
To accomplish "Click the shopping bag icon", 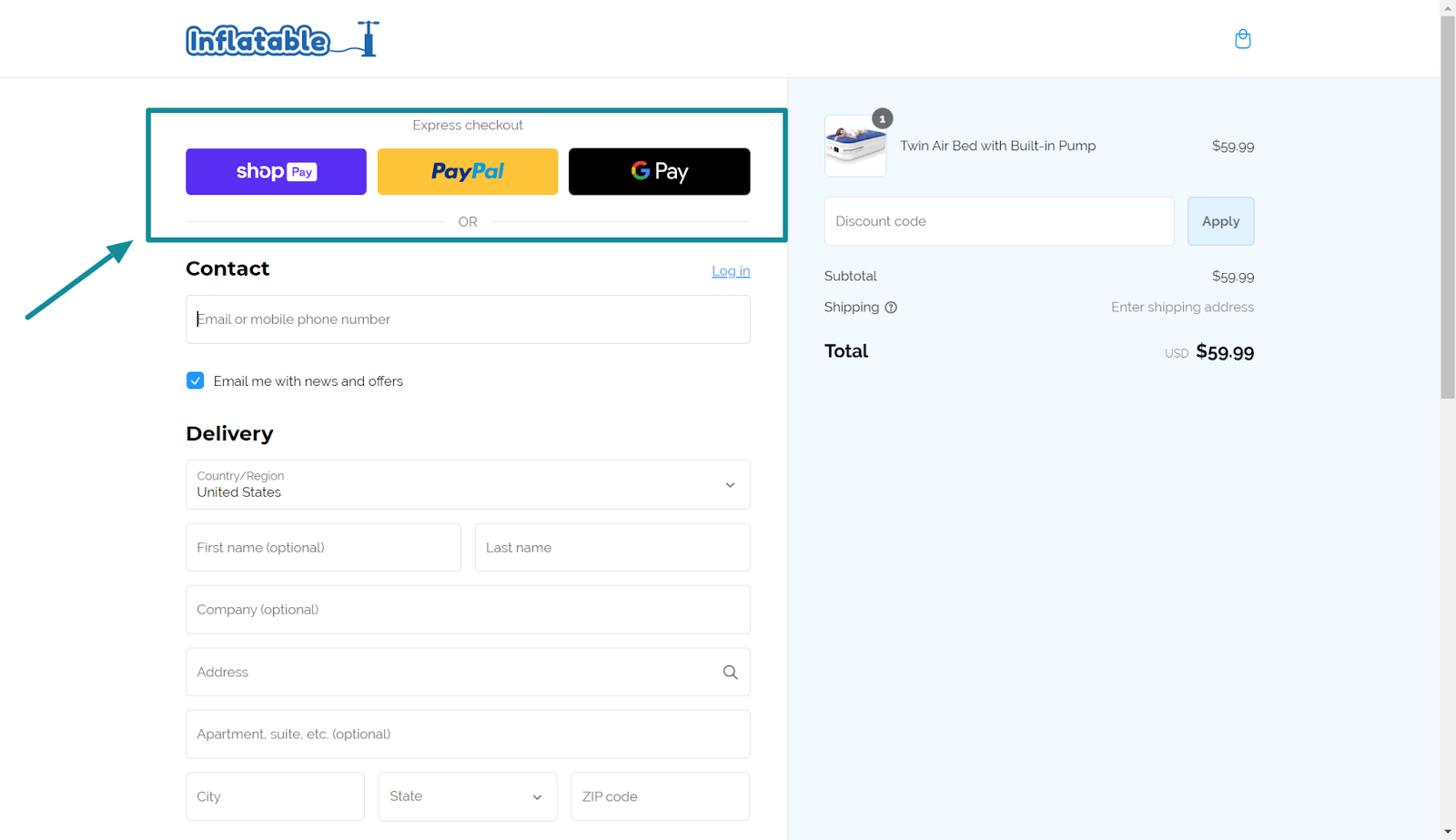I will coord(1241,39).
